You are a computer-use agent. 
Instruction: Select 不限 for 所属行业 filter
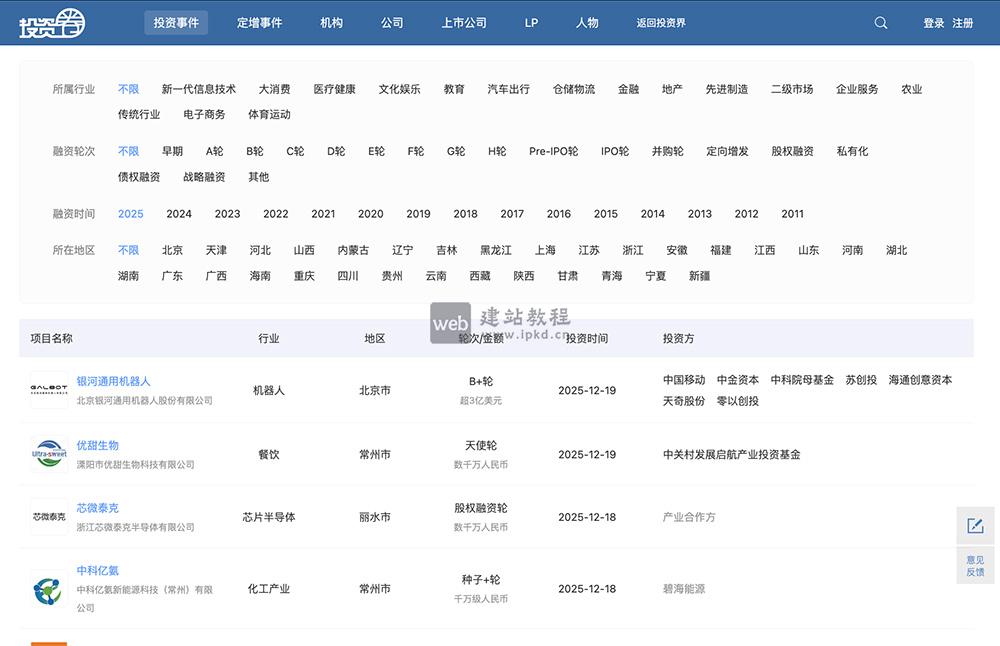[130, 88]
